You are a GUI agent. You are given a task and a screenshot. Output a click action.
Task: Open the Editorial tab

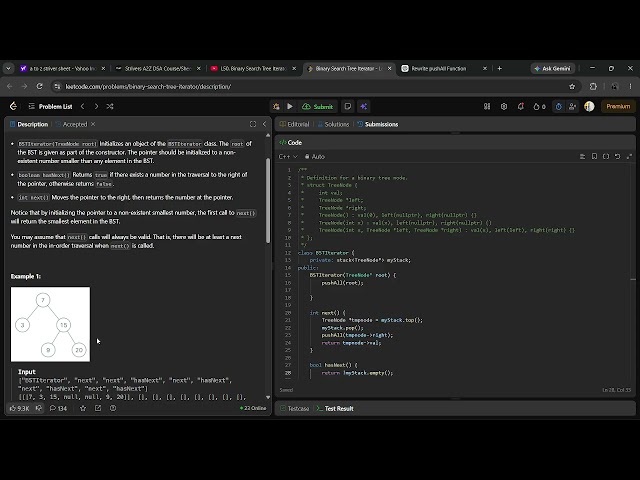point(294,124)
